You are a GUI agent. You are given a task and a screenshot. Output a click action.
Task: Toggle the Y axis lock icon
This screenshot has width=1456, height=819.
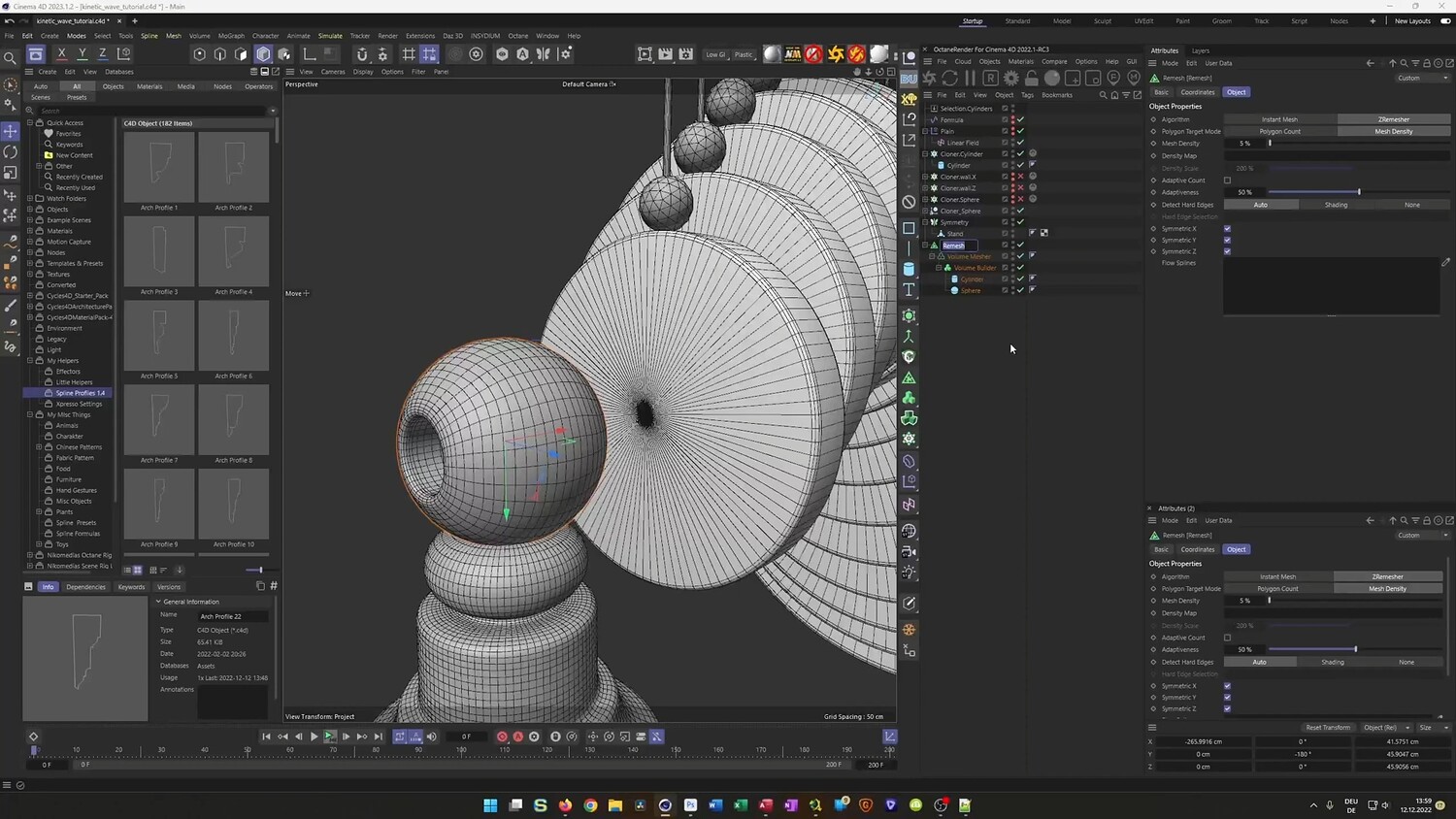(82, 54)
